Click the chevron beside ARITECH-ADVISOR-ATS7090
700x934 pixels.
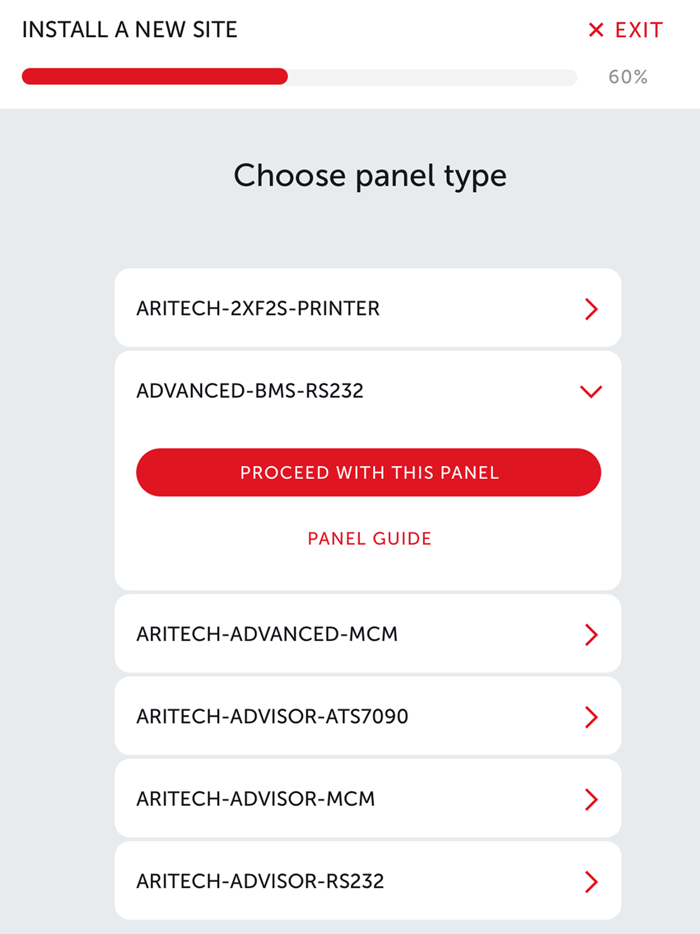point(591,717)
